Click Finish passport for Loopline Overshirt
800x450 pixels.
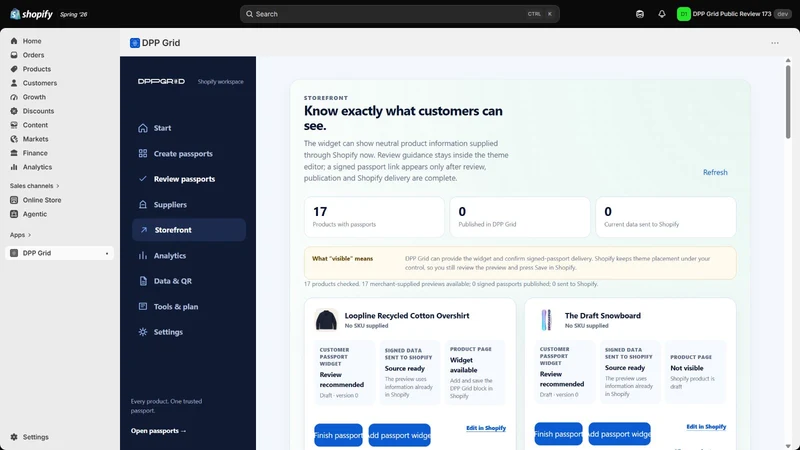pos(338,435)
